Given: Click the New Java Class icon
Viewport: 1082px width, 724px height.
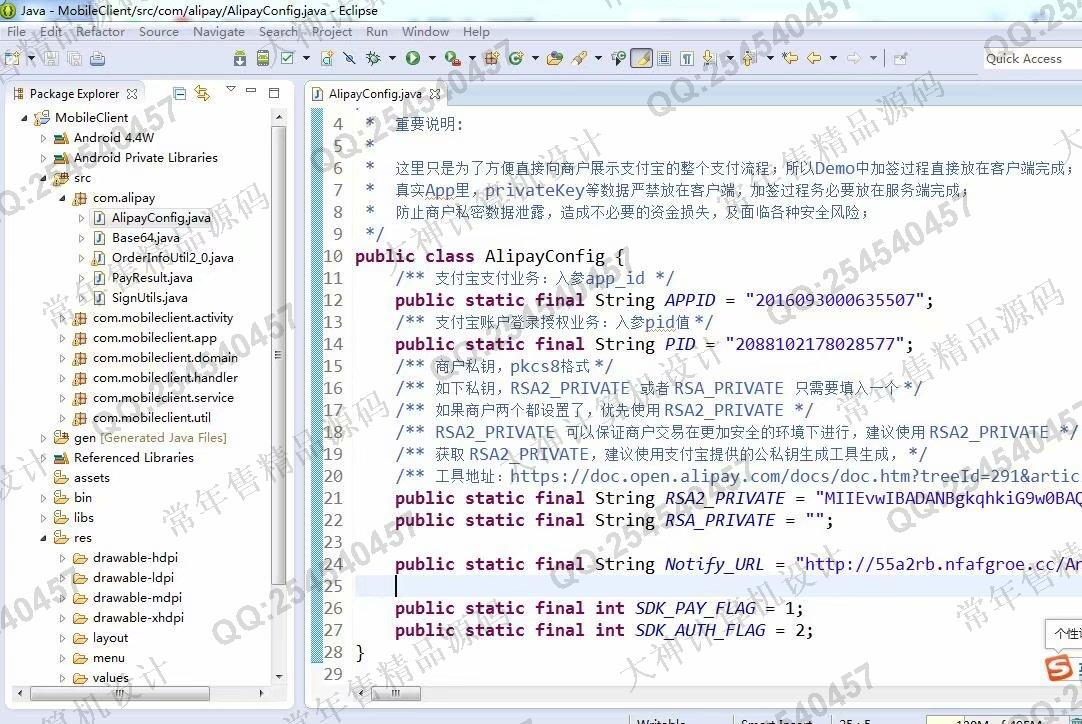Looking at the screenshot, I should (x=515, y=59).
